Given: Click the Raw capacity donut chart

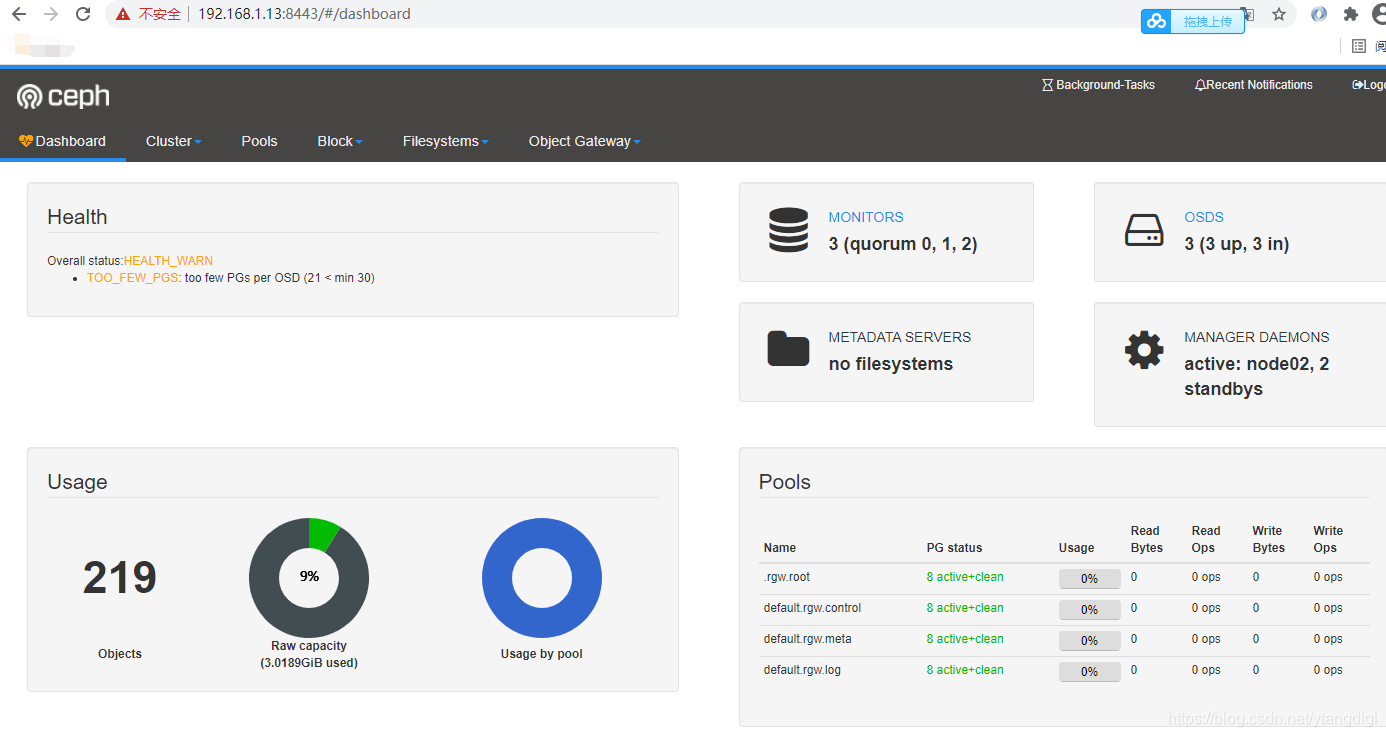Looking at the screenshot, I should (309, 577).
